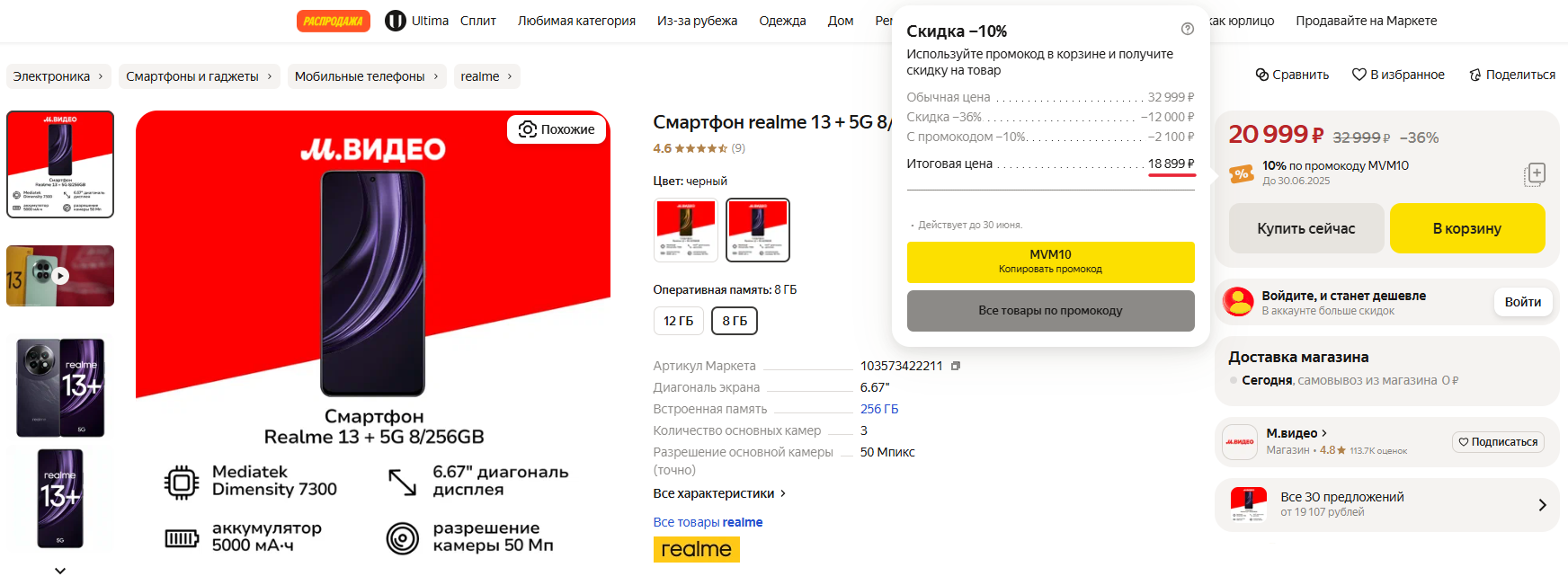
Task: Open the Ultima logo icon in top bar
Action: point(396,21)
